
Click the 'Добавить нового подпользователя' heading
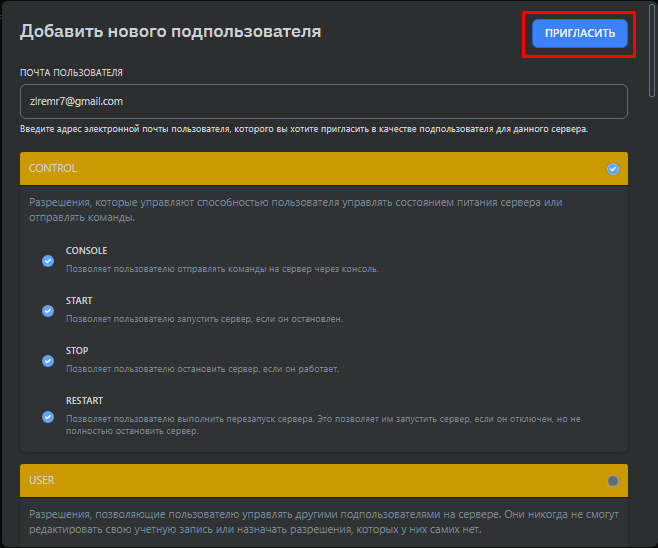171,32
